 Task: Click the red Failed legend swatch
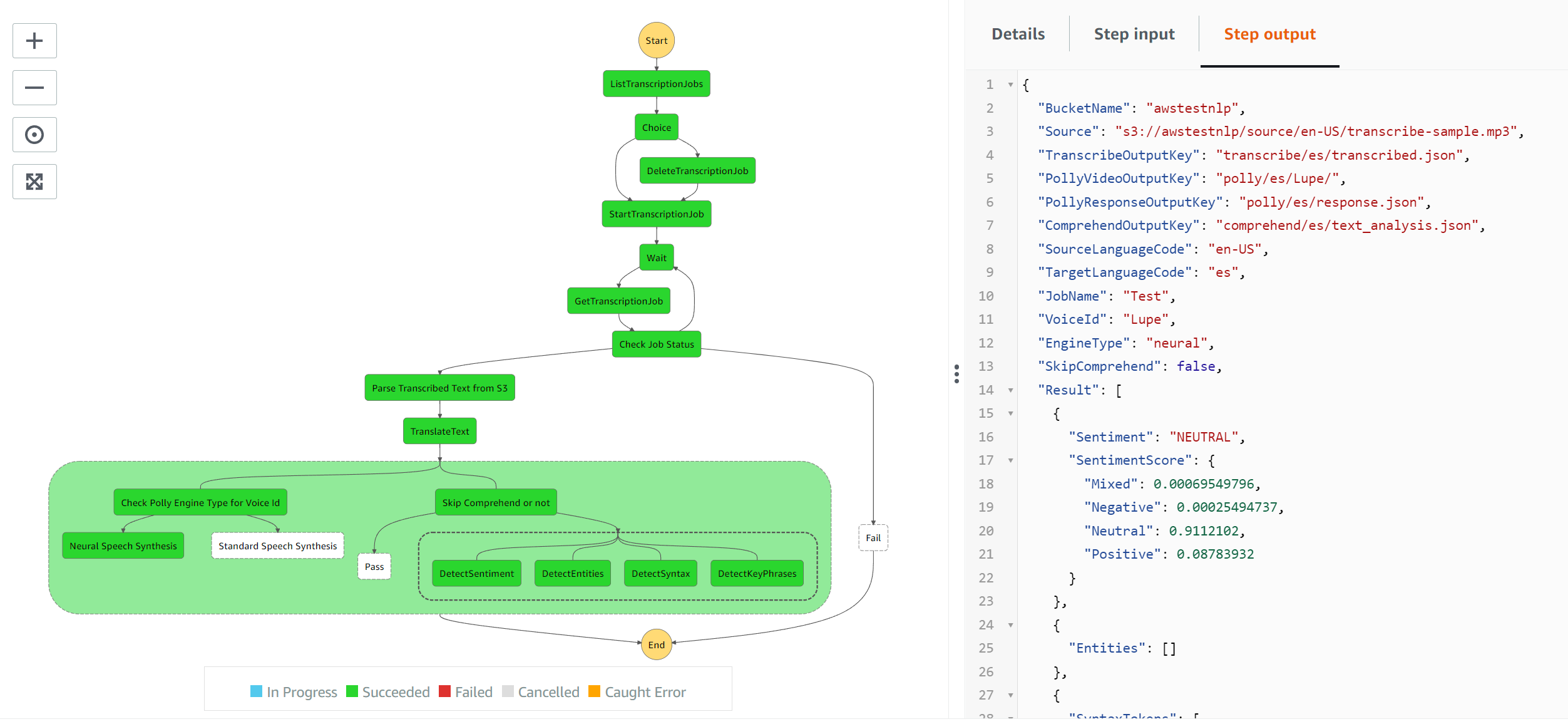pos(444,691)
